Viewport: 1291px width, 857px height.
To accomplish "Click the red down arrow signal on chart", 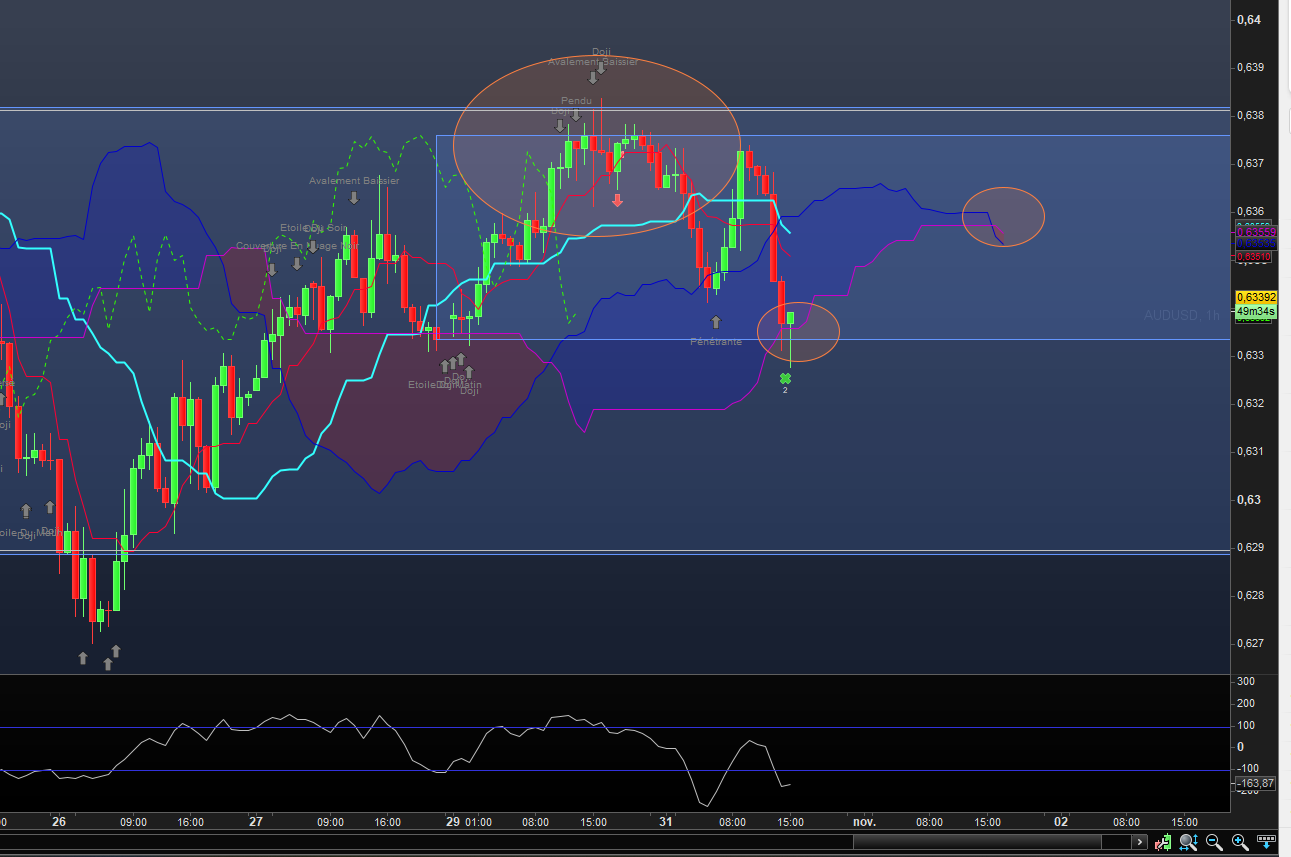I will click(x=618, y=200).
